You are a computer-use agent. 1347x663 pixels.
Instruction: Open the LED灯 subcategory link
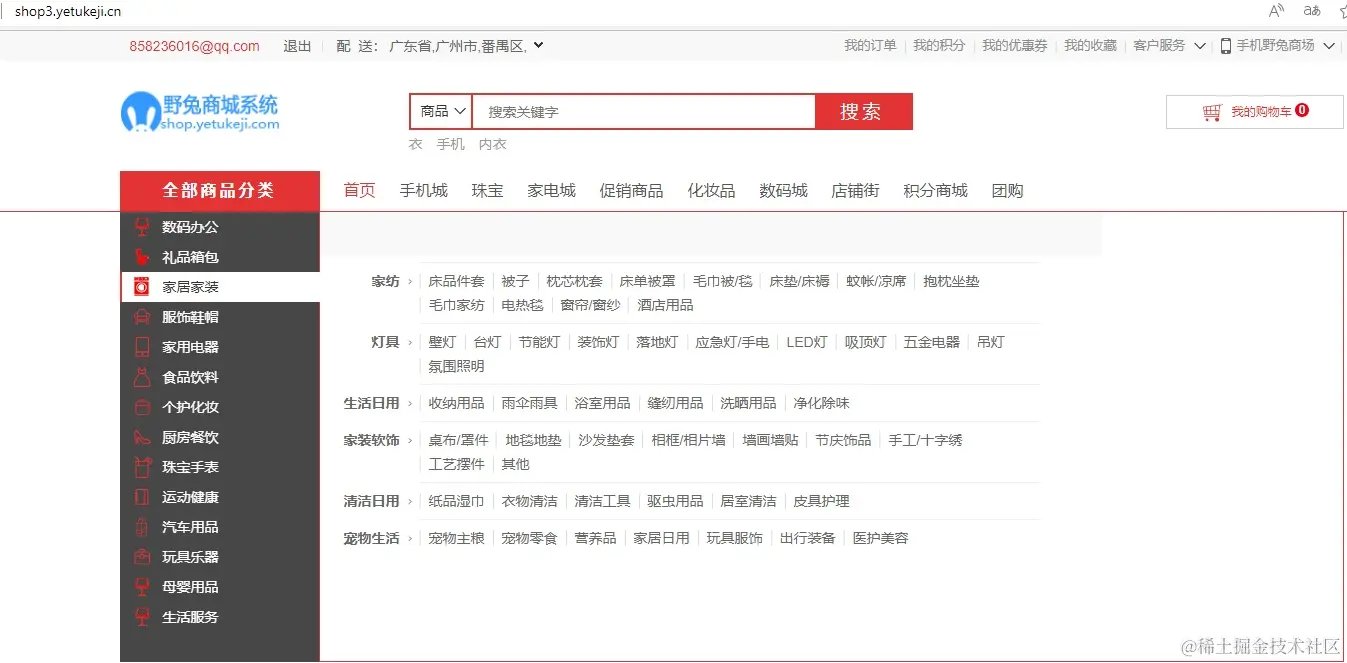coord(807,343)
